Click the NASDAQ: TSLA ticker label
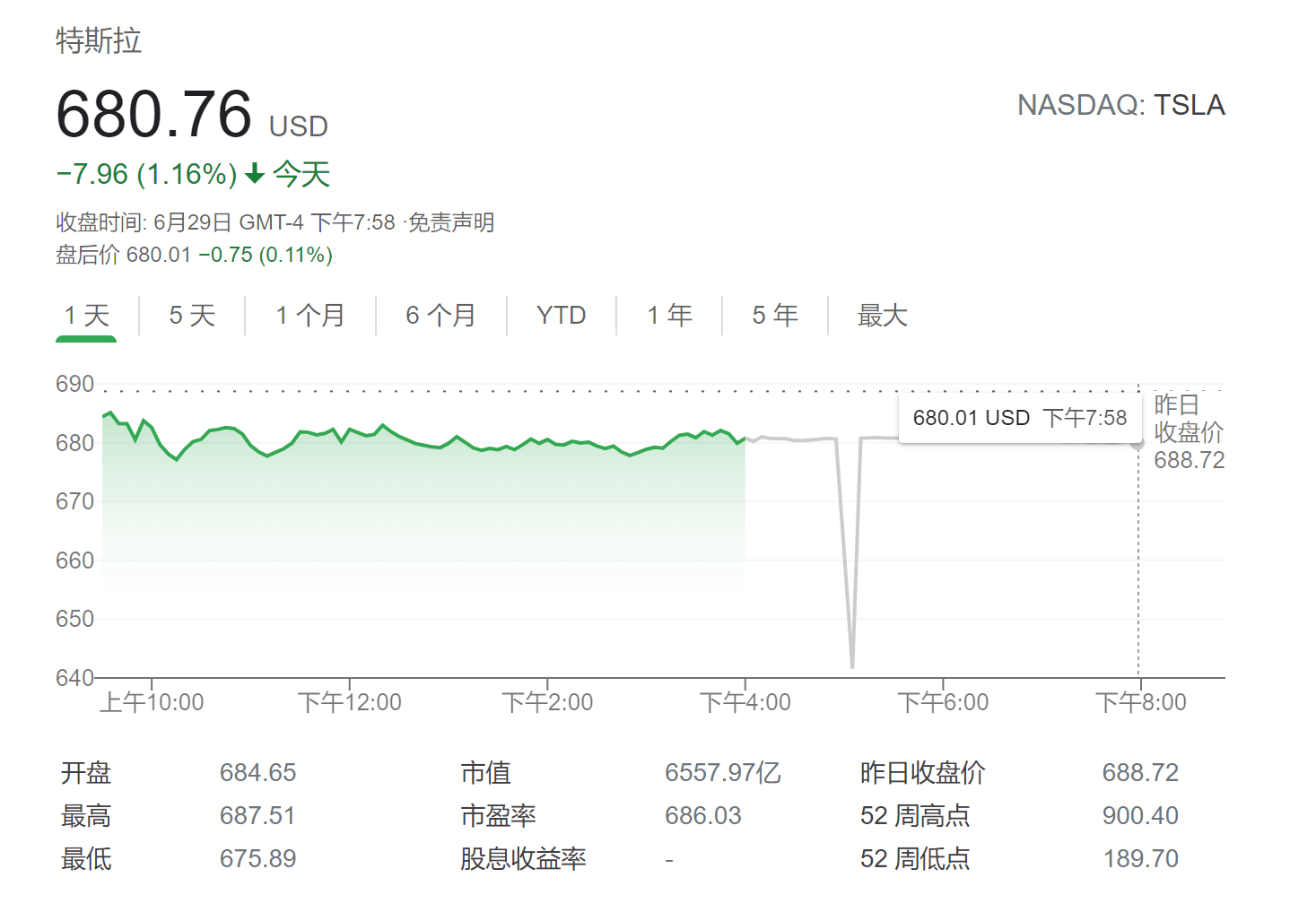Viewport: 1316px width, 921px height. 1121,105
